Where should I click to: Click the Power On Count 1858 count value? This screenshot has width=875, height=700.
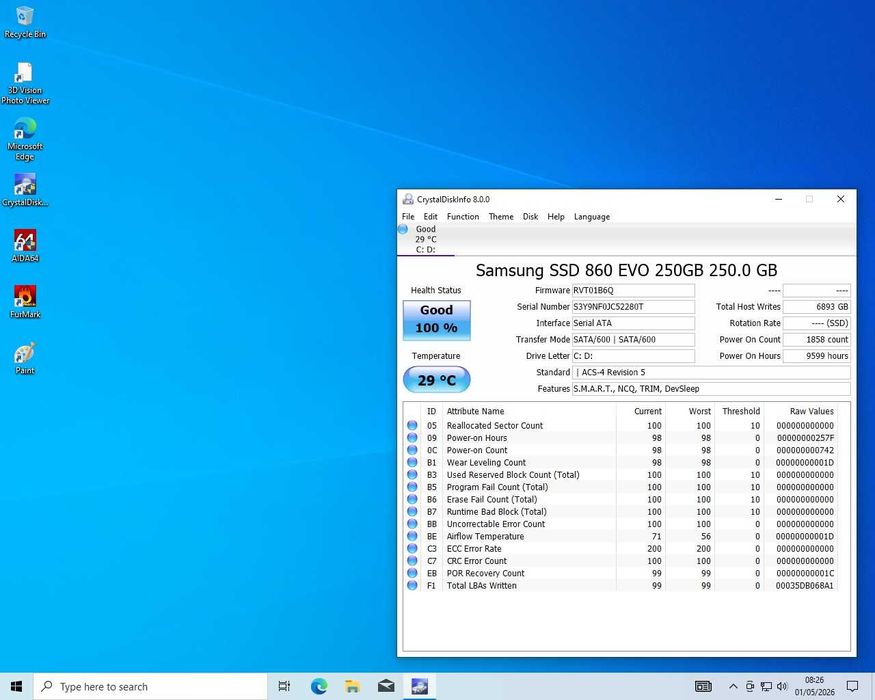[816, 339]
